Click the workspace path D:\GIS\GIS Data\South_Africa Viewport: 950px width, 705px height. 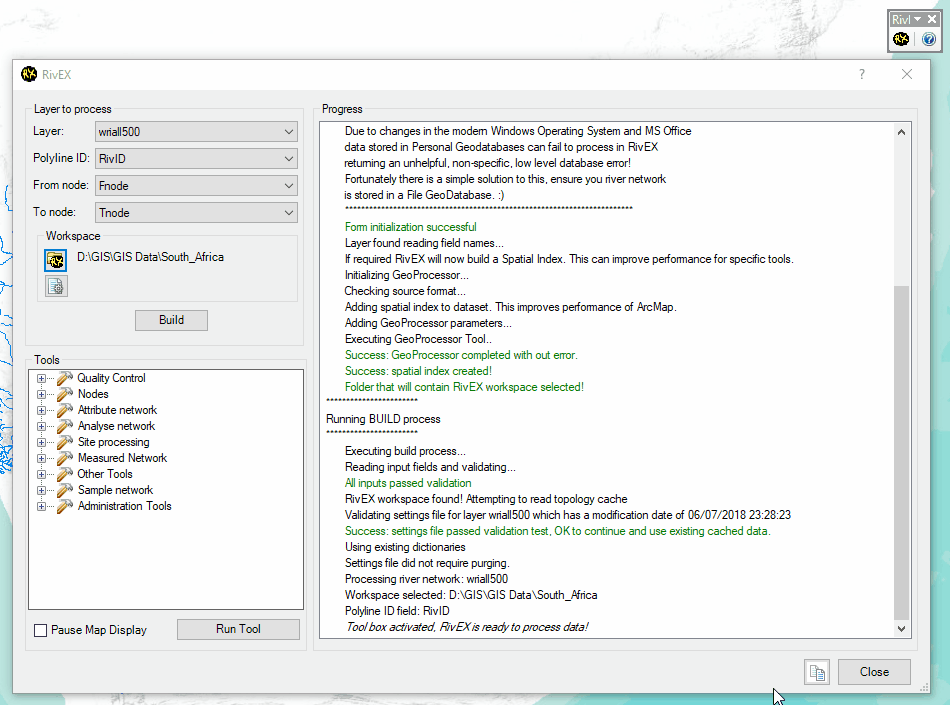150,257
